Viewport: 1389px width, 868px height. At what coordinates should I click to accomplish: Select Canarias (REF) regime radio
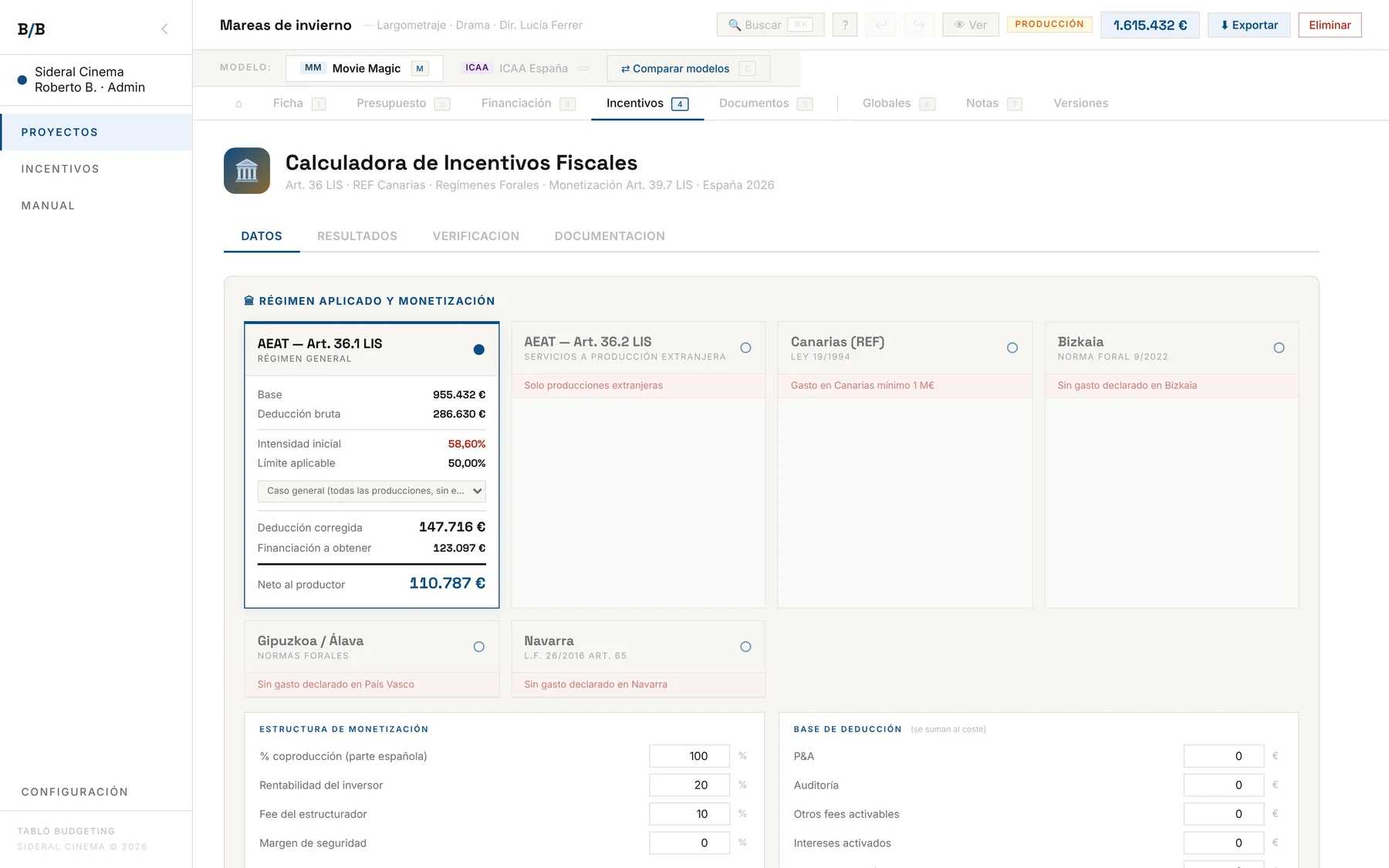click(x=1012, y=348)
